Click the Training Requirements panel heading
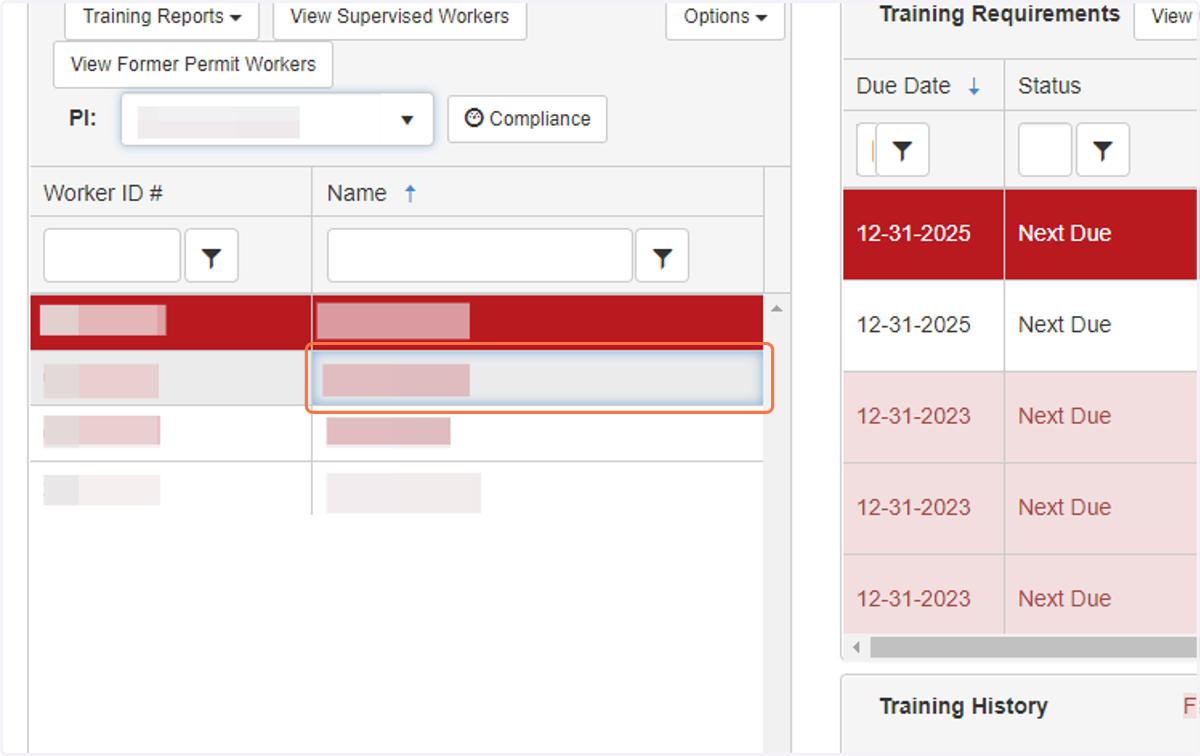This screenshot has height=756, width=1200. click(x=1000, y=14)
